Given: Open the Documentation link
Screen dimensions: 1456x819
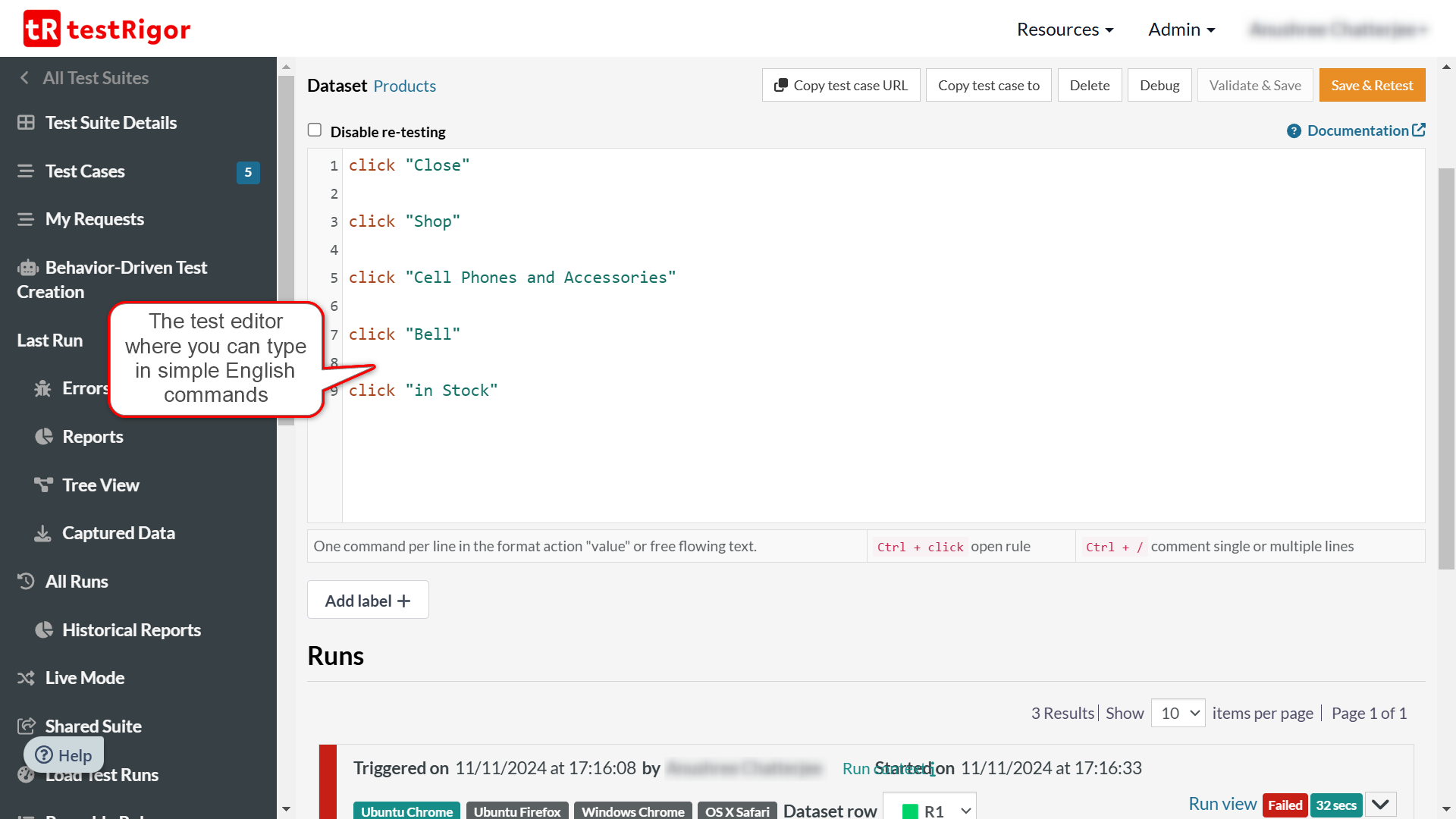Looking at the screenshot, I should [1357, 130].
